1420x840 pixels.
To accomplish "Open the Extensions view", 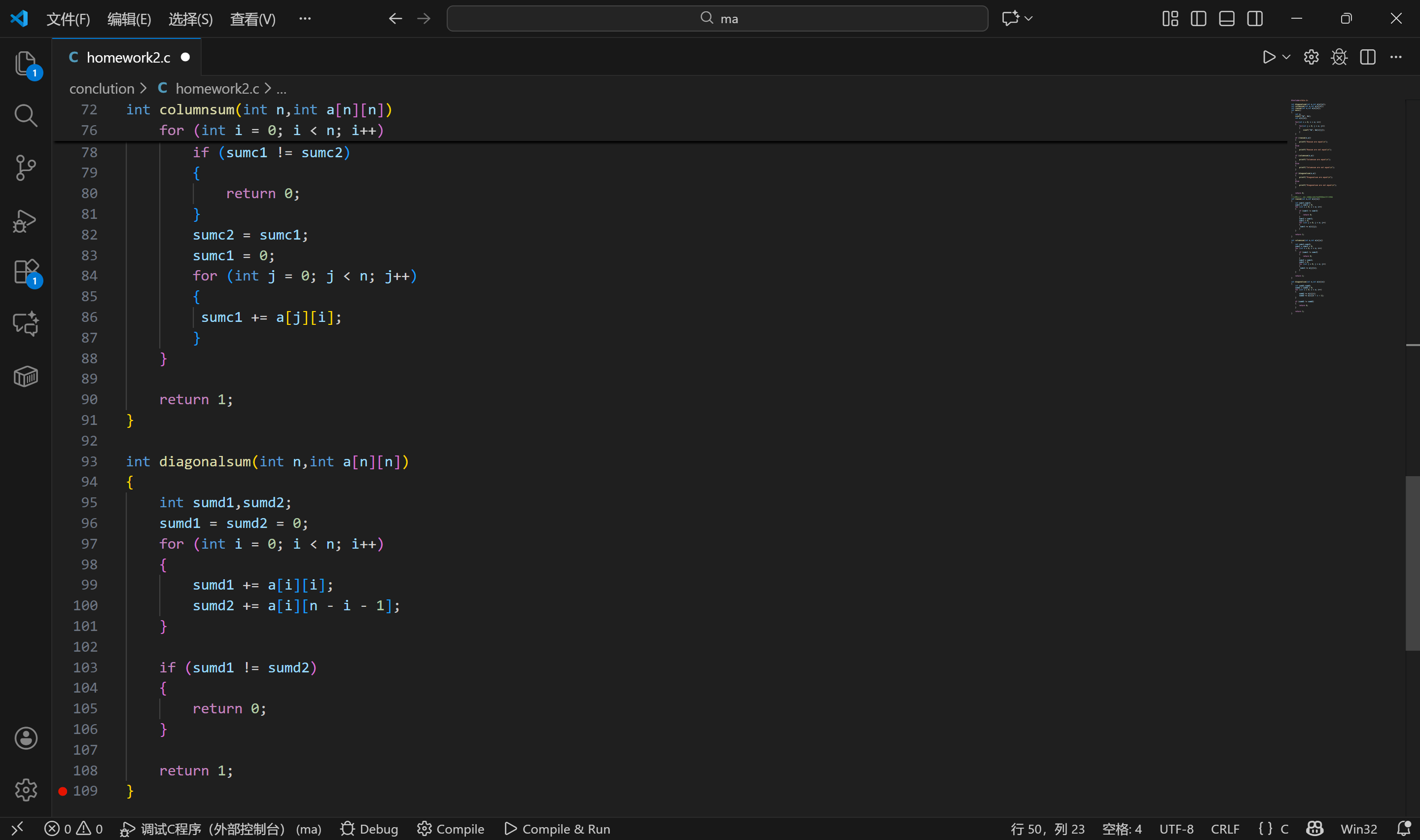I will tap(26, 272).
